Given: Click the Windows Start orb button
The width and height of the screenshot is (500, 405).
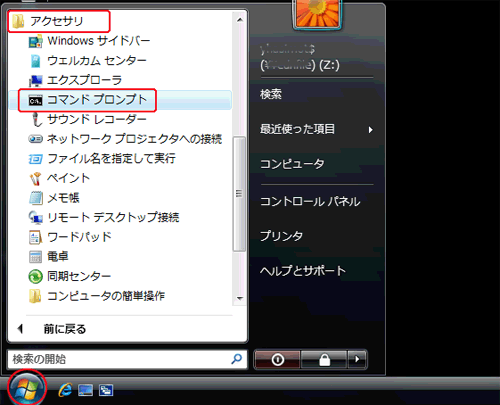Looking at the screenshot, I should click(x=26, y=388).
